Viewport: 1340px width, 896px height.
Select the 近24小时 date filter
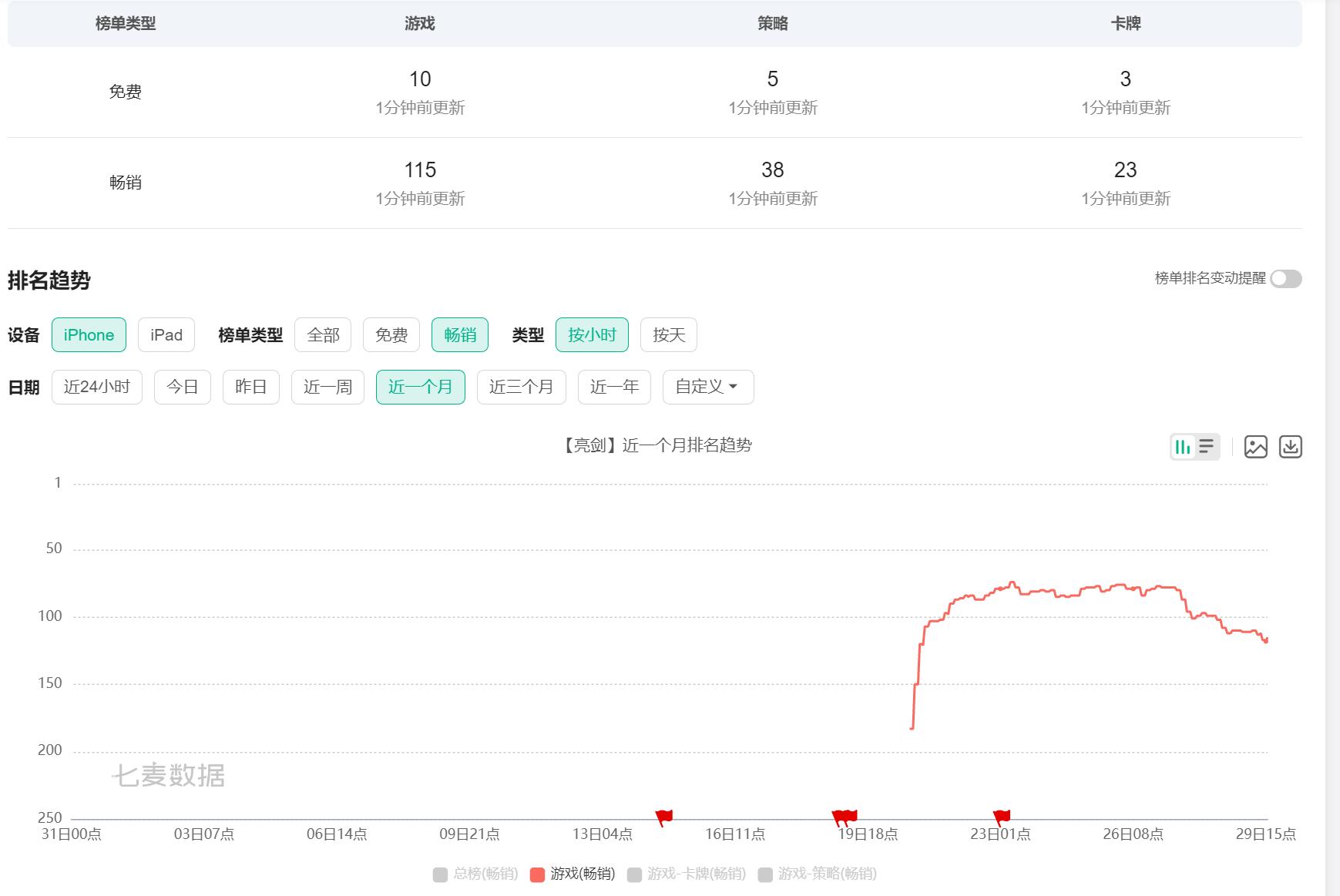point(96,387)
